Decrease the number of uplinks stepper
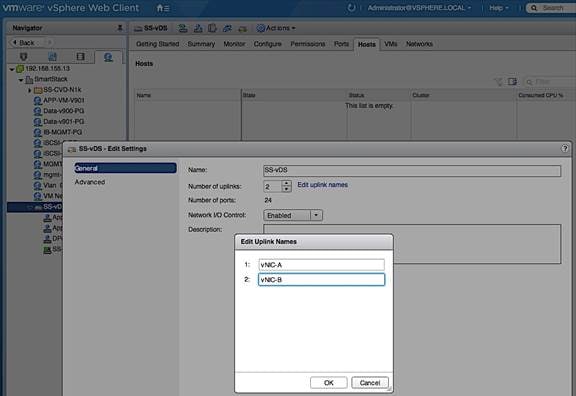The width and height of the screenshot is (576, 396). (287, 189)
